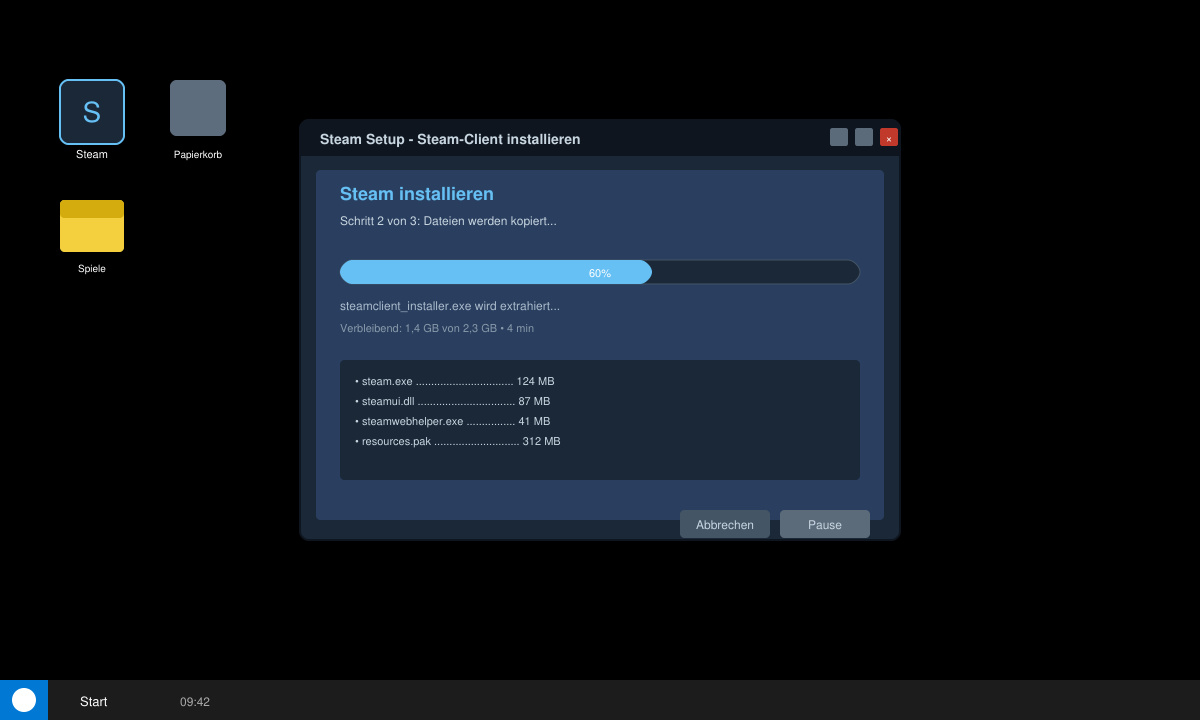Close the Steam Setup window
This screenshot has height=720, width=1200.
889,137
